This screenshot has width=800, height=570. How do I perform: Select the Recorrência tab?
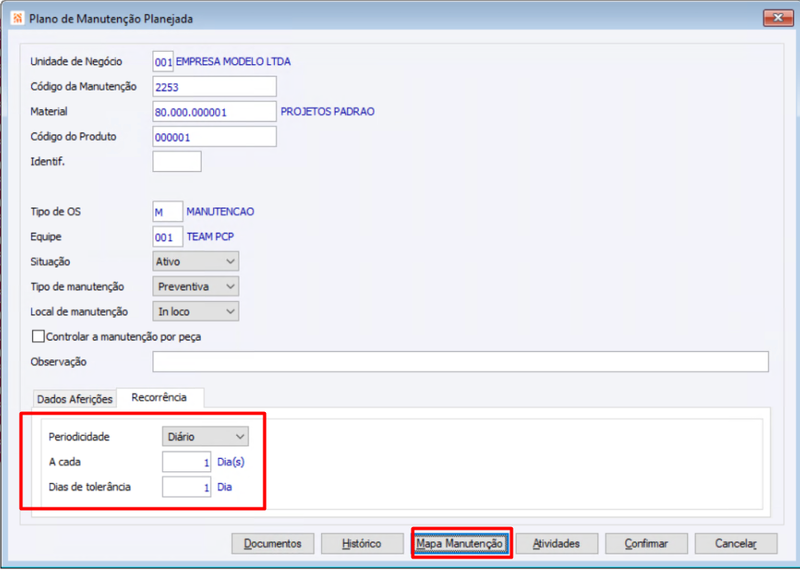point(159,398)
